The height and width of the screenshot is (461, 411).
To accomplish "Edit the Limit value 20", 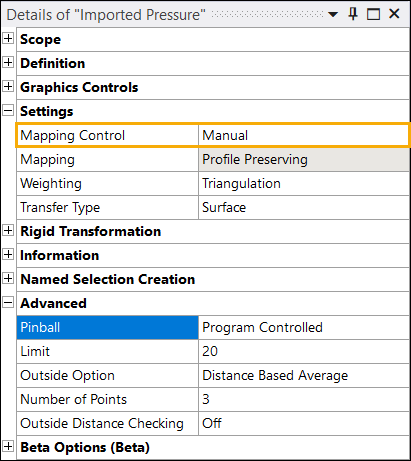I will 304,352.
